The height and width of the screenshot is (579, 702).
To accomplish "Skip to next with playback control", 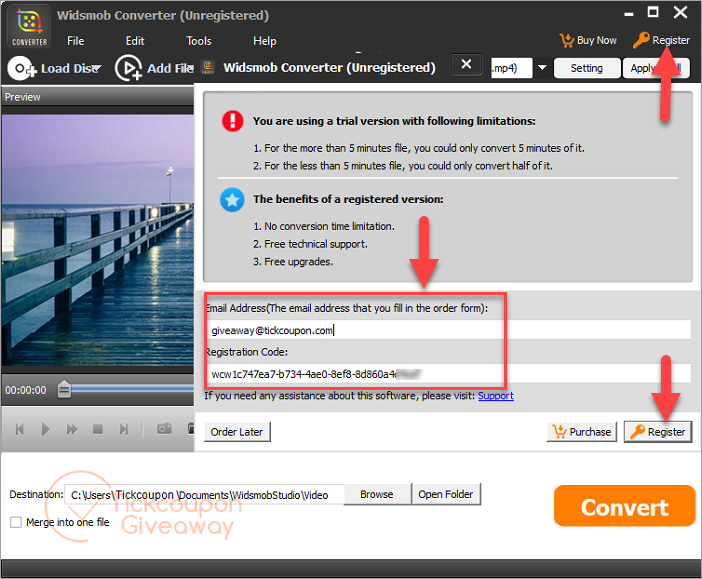I will 124,429.
